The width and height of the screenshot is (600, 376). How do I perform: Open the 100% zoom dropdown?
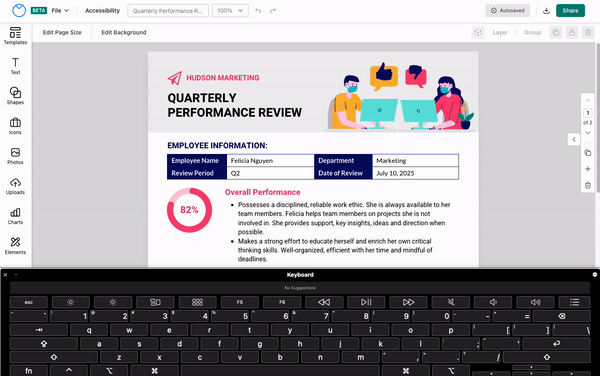pos(230,11)
